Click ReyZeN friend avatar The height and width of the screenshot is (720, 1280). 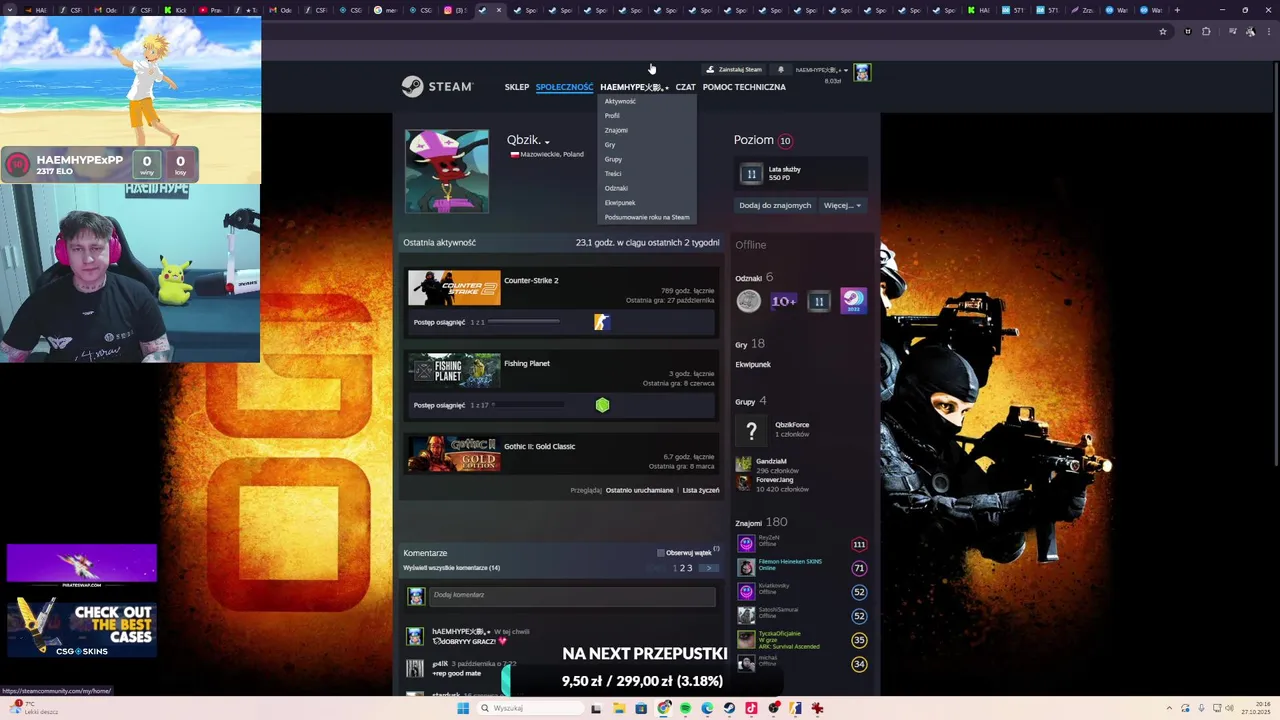[x=746, y=544]
